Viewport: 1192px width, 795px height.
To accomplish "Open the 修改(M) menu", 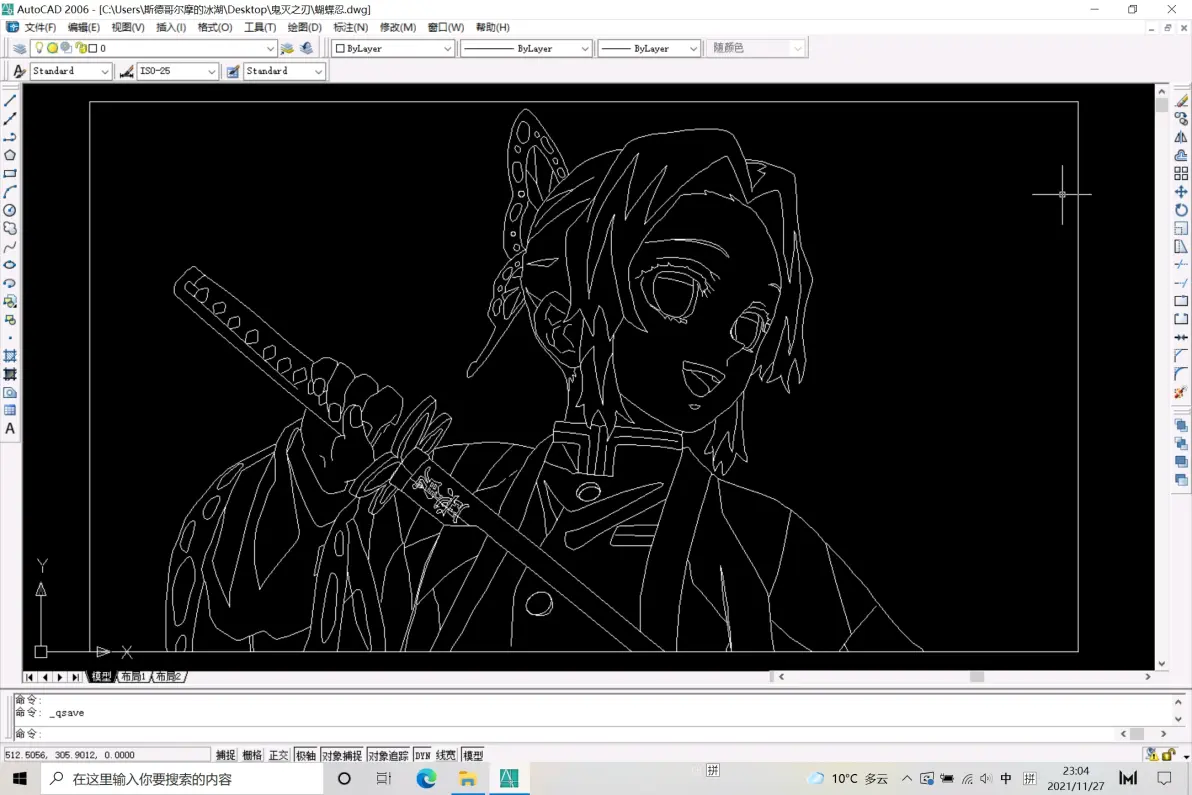I will (x=398, y=27).
